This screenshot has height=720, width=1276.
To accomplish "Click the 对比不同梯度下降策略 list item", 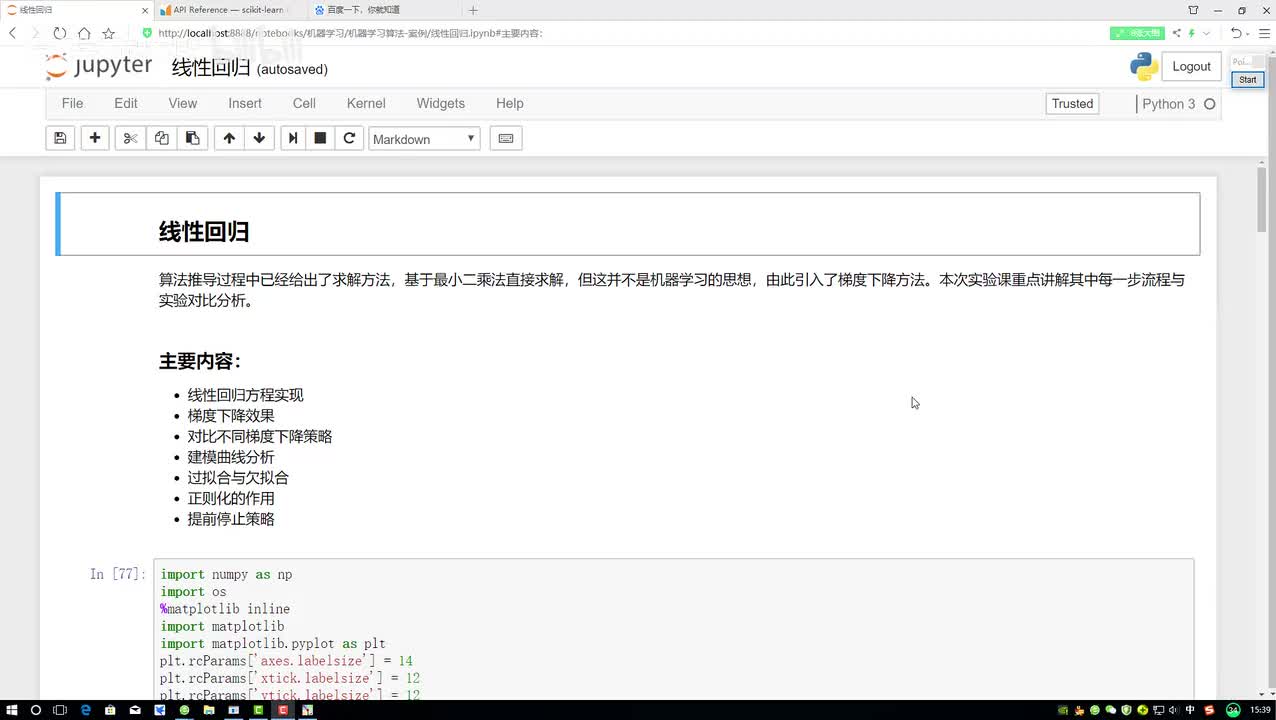I will click(260, 437).
